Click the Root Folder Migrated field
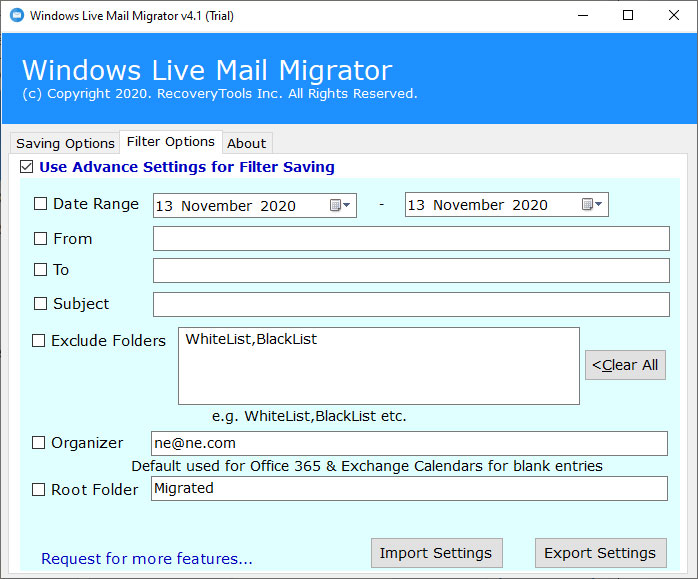This screenshot has width=698, height=579. click(409, 488)
